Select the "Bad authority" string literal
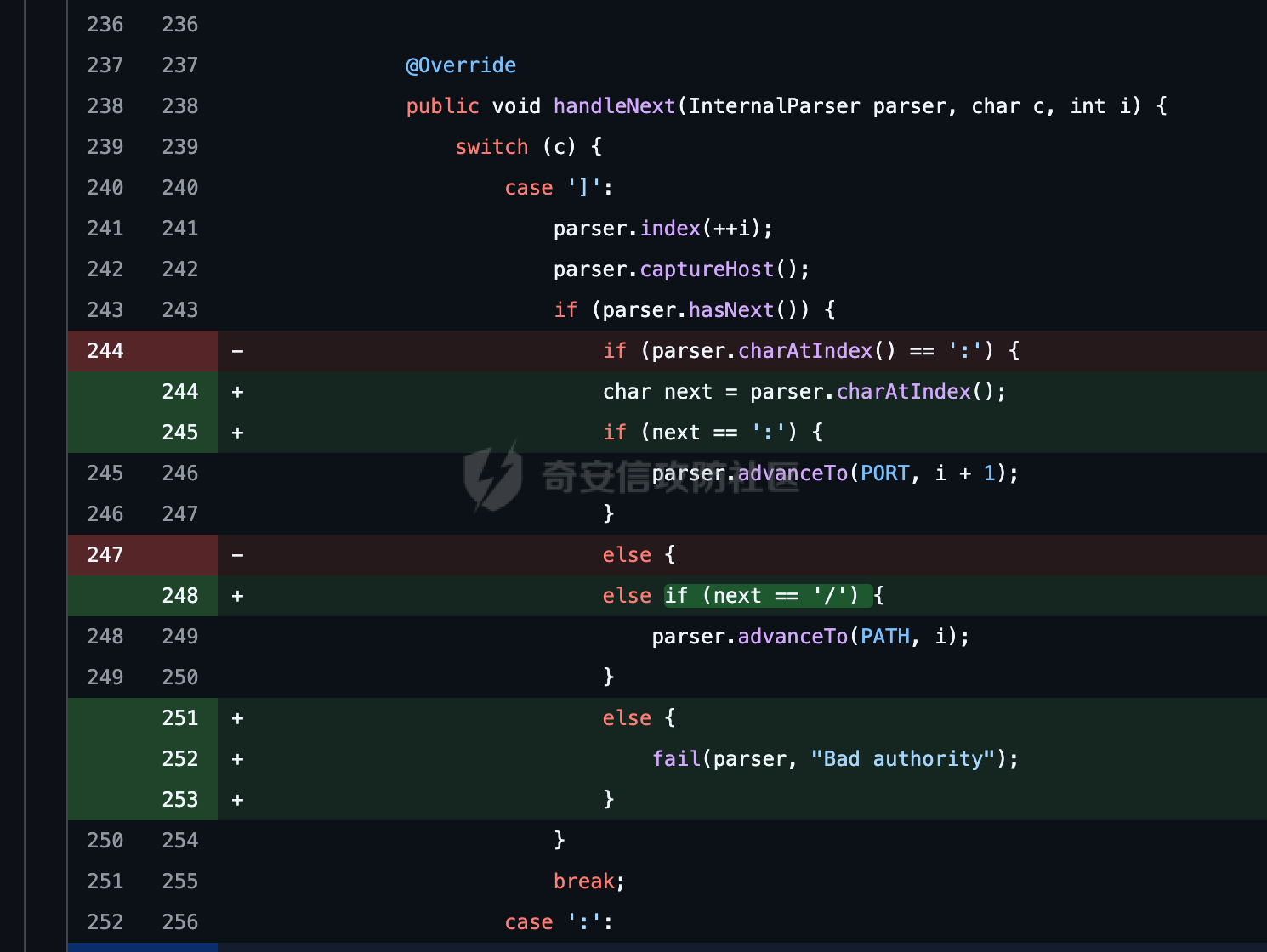The width and height of the screenshot is (1267, 952). click(x=904, y=759)
